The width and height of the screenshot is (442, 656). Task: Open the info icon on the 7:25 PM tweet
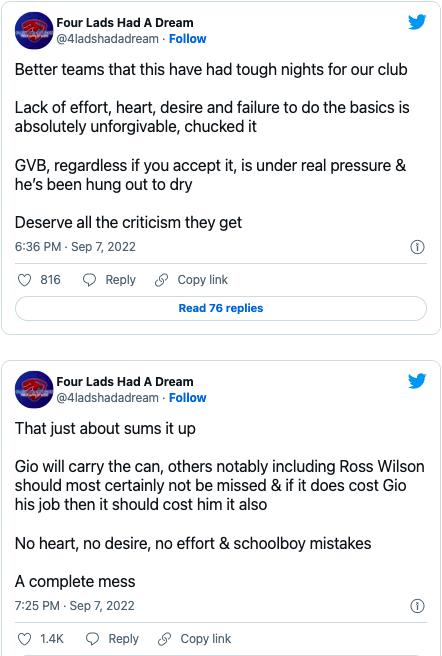[417, 606]
